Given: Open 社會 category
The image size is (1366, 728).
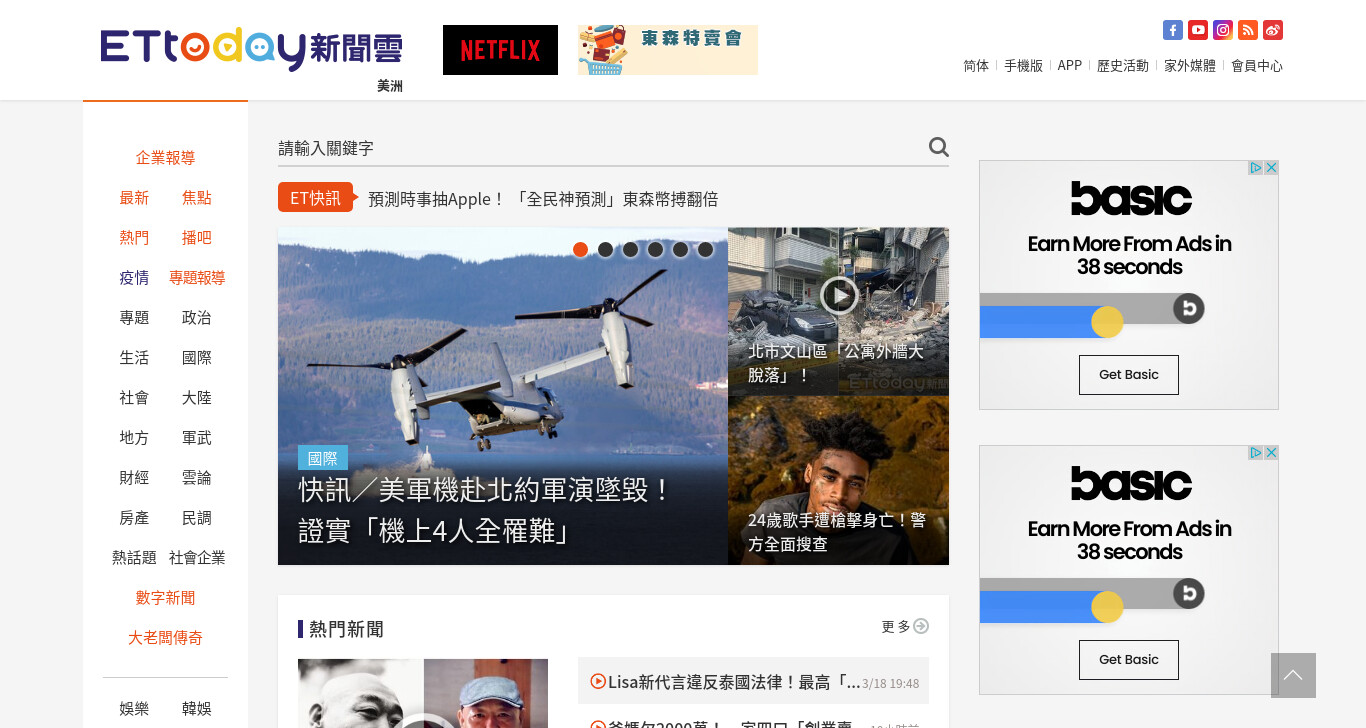Looking at the screenshot, I should coord(134,398).
